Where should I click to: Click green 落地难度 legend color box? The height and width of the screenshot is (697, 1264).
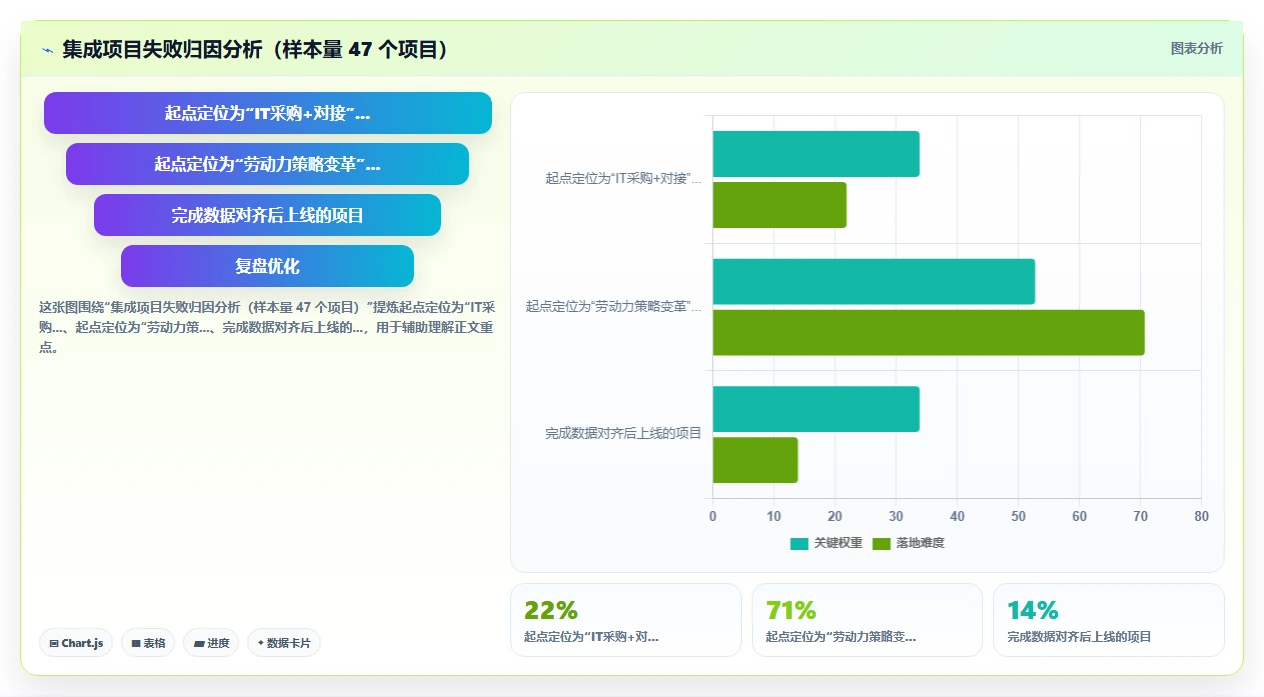pyautogui.click(x=881, y=544)
